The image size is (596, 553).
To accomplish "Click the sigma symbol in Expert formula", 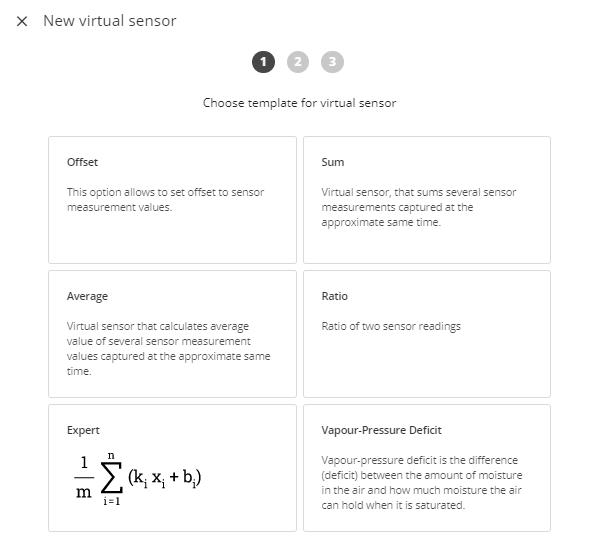I will (x=111, y=478).
